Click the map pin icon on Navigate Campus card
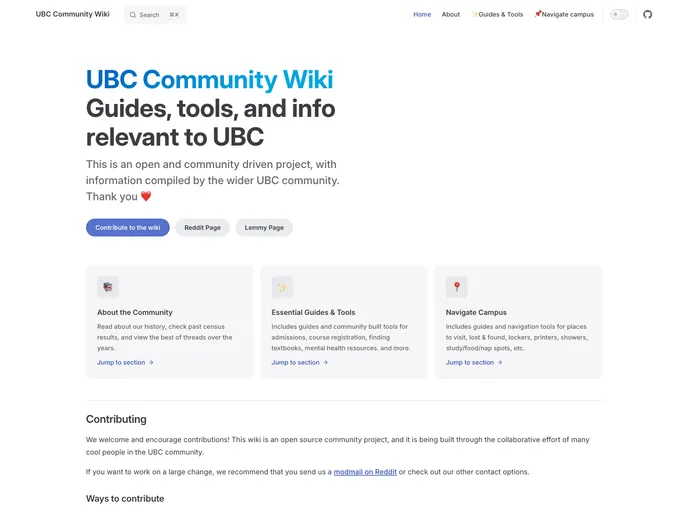The height and width of the screenshot is (512, 688). (x=456, y=287)
